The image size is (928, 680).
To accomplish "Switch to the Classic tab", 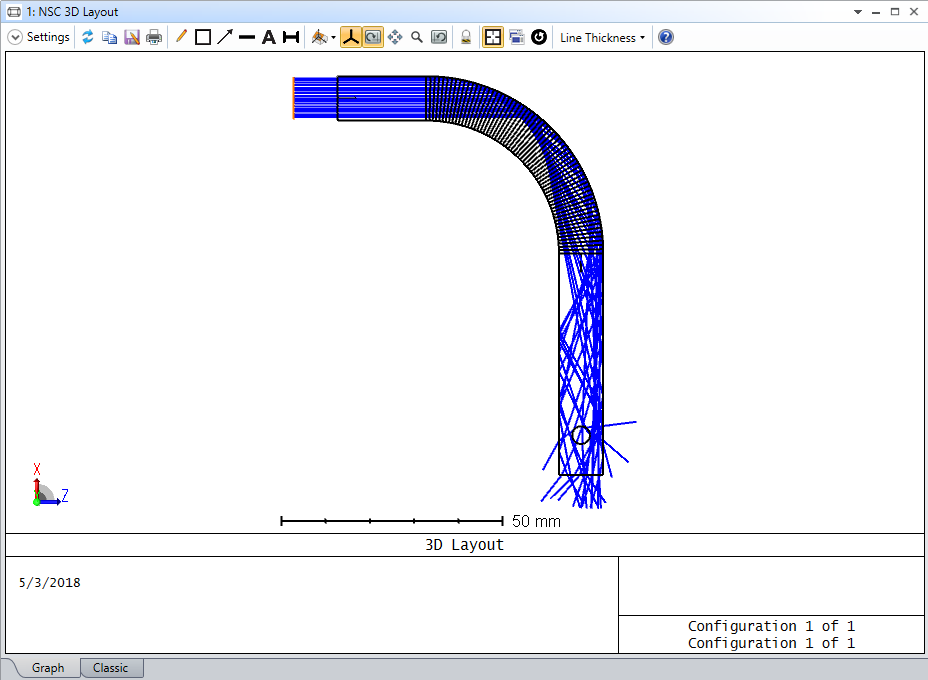I will coord(110,667).
